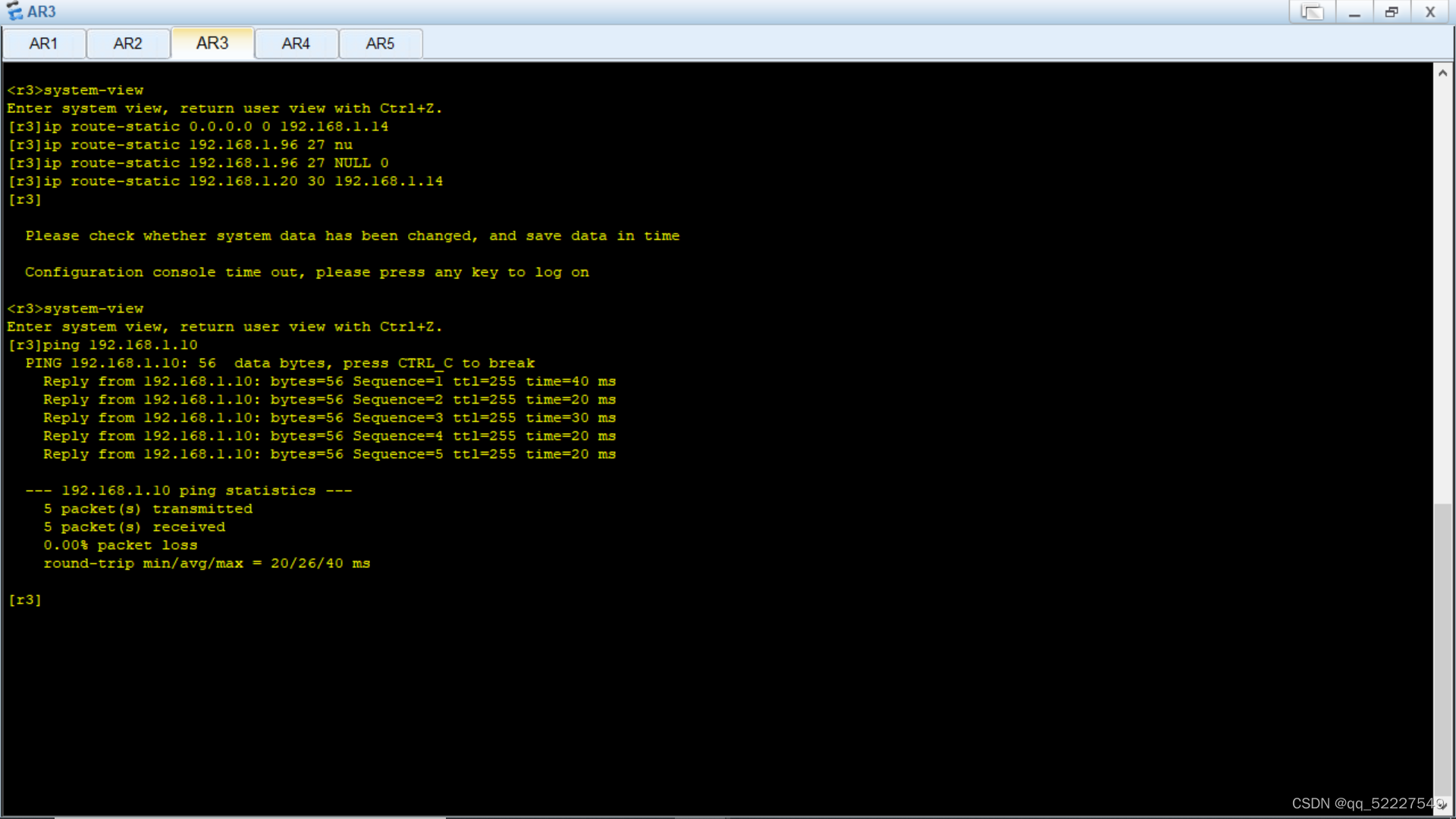Click the scroll down arrow of terminal

tap(1442, 805)
